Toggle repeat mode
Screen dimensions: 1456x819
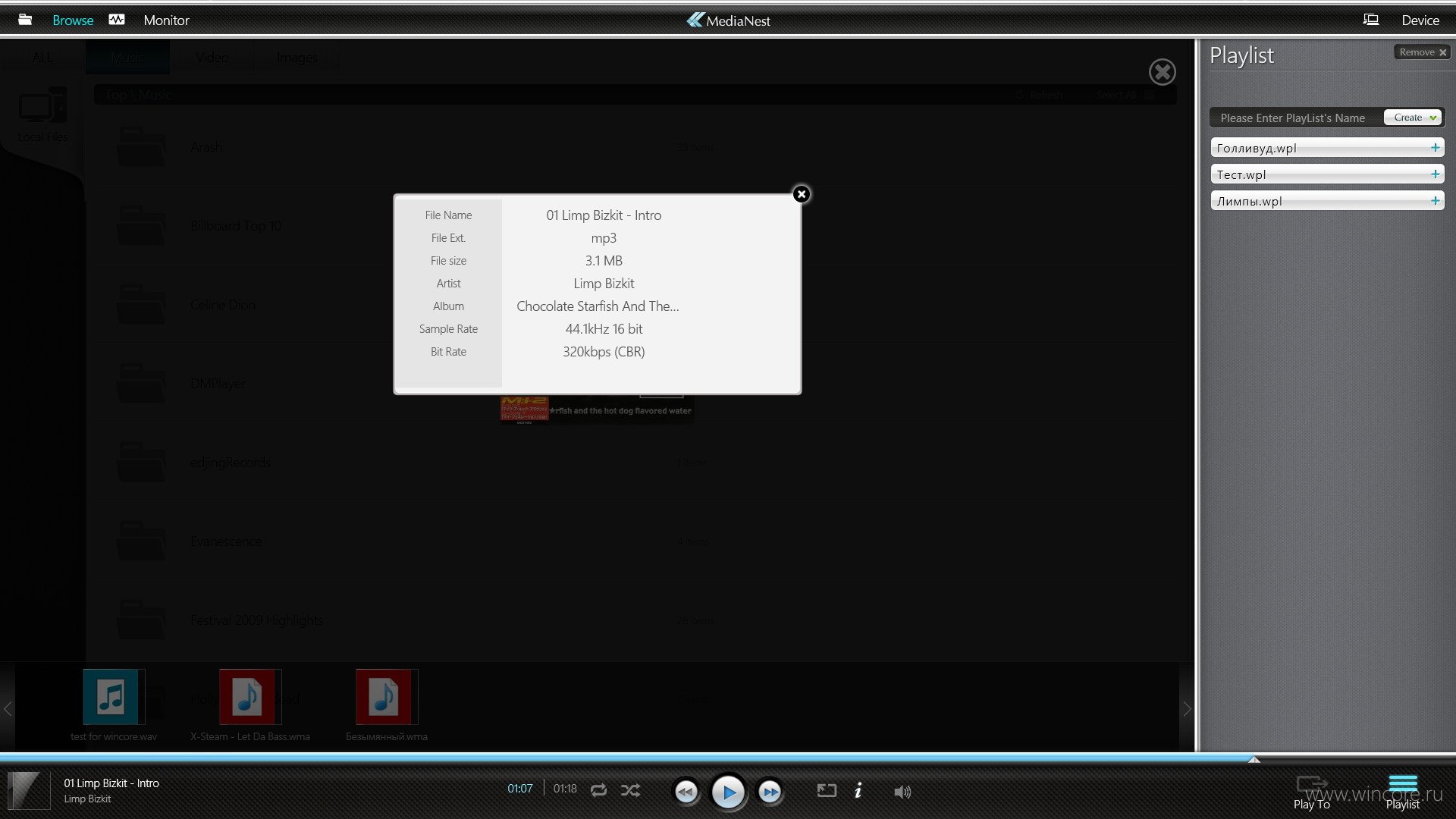coord(598,790)
